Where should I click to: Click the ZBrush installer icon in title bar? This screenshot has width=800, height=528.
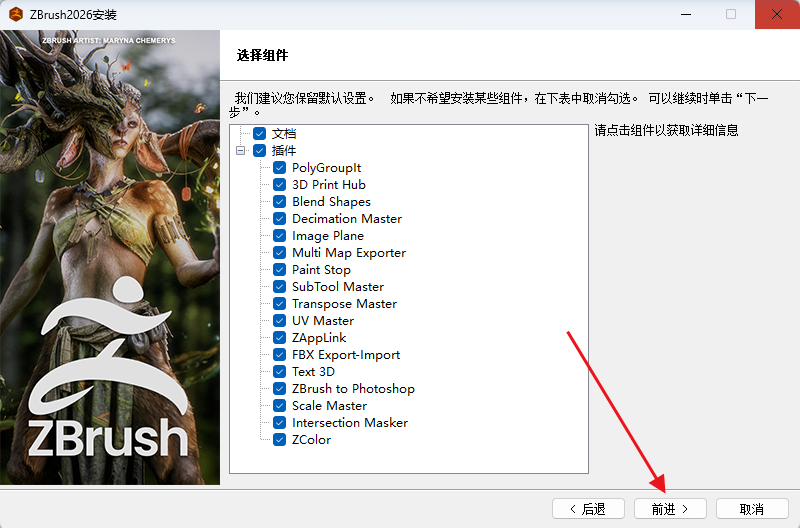(x=16, y=14)
